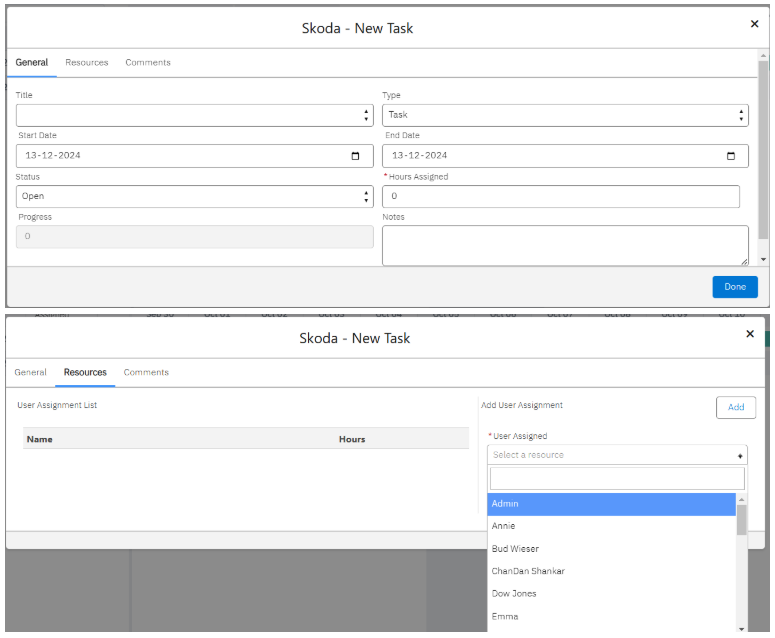The image size is (775, 638).
Task: Close the lower Resources New Task dialog
Action: (x=750, y=334)
